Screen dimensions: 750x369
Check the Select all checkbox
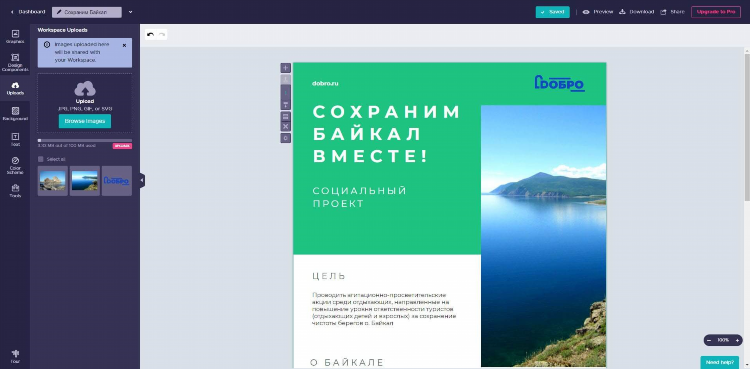pyautogui.click(x=41, y=159)
